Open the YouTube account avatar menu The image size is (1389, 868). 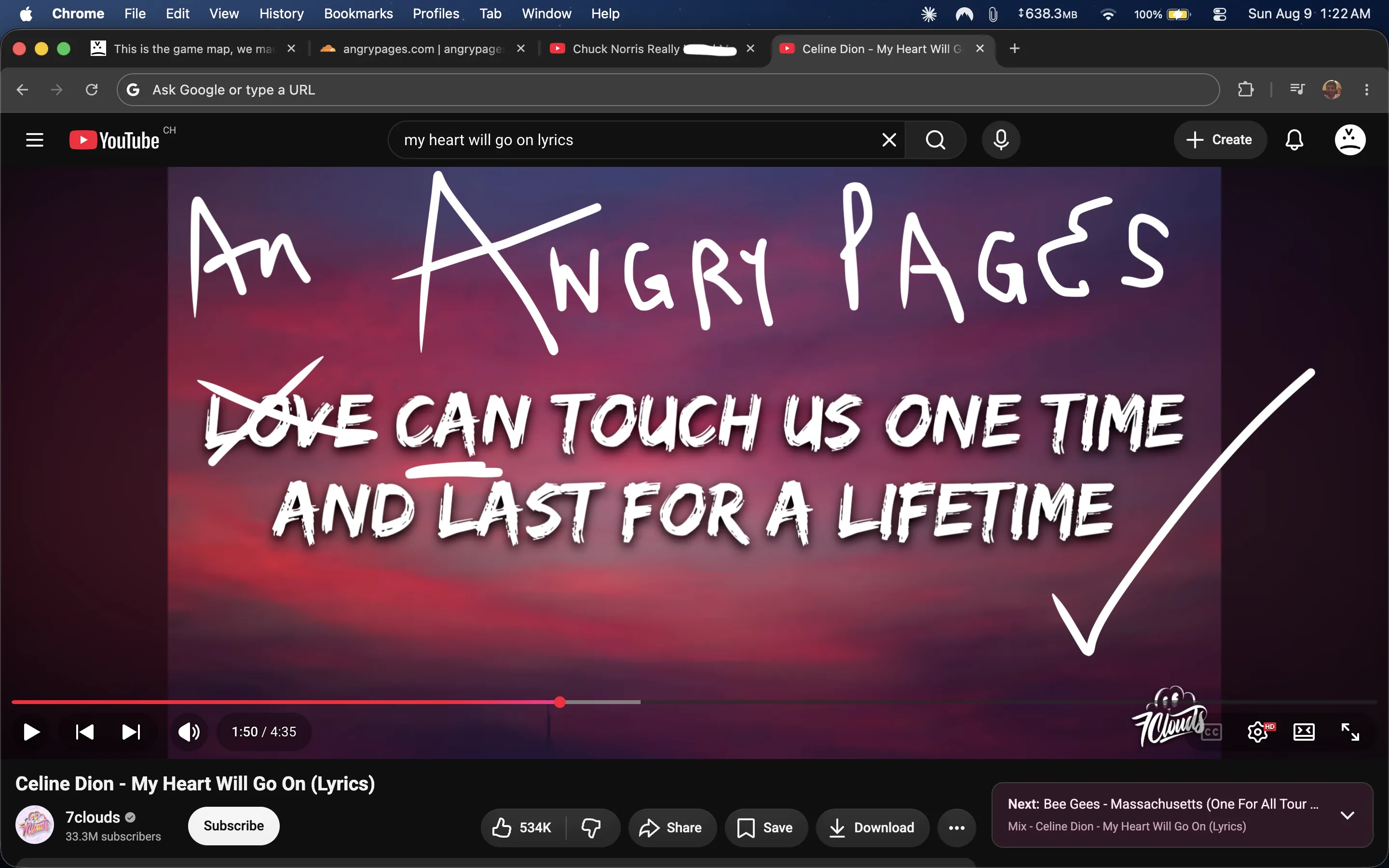tap(1350, 139)
